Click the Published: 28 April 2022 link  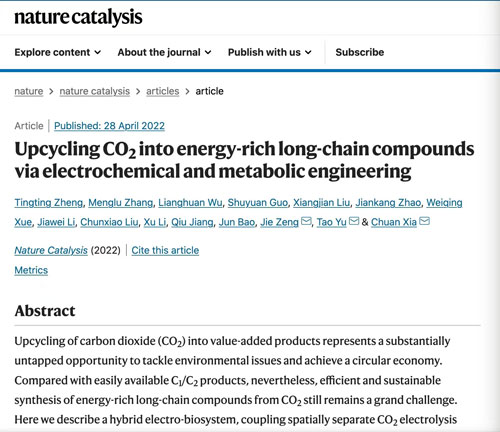click(x=109, y=126)
